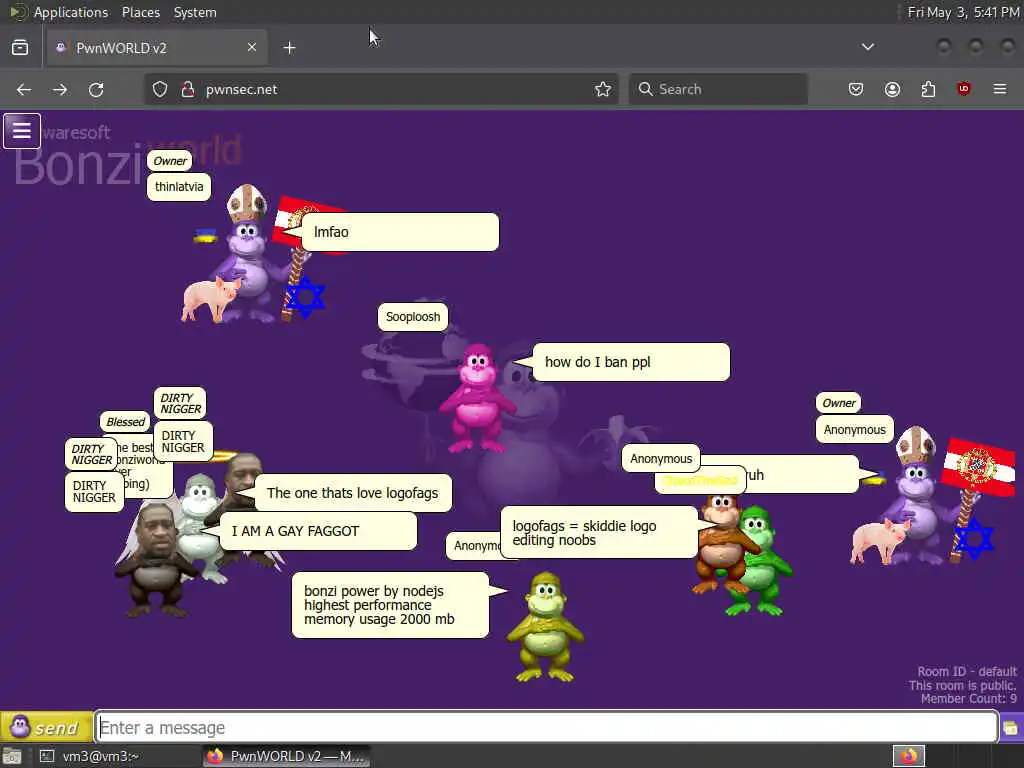
Task: Select the pink Sooploosh Bonzi character
Action: pos(477,398)
